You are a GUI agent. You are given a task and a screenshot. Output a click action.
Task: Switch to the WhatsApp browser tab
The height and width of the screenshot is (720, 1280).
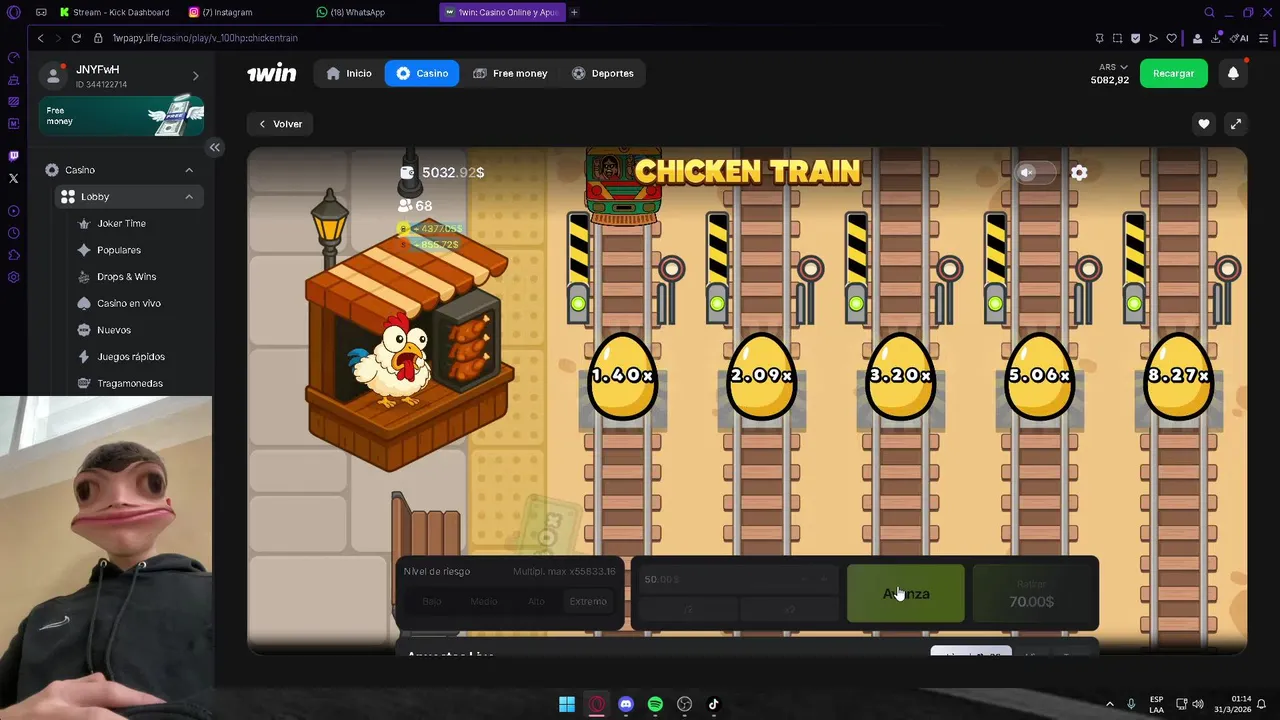coord(352,12)
